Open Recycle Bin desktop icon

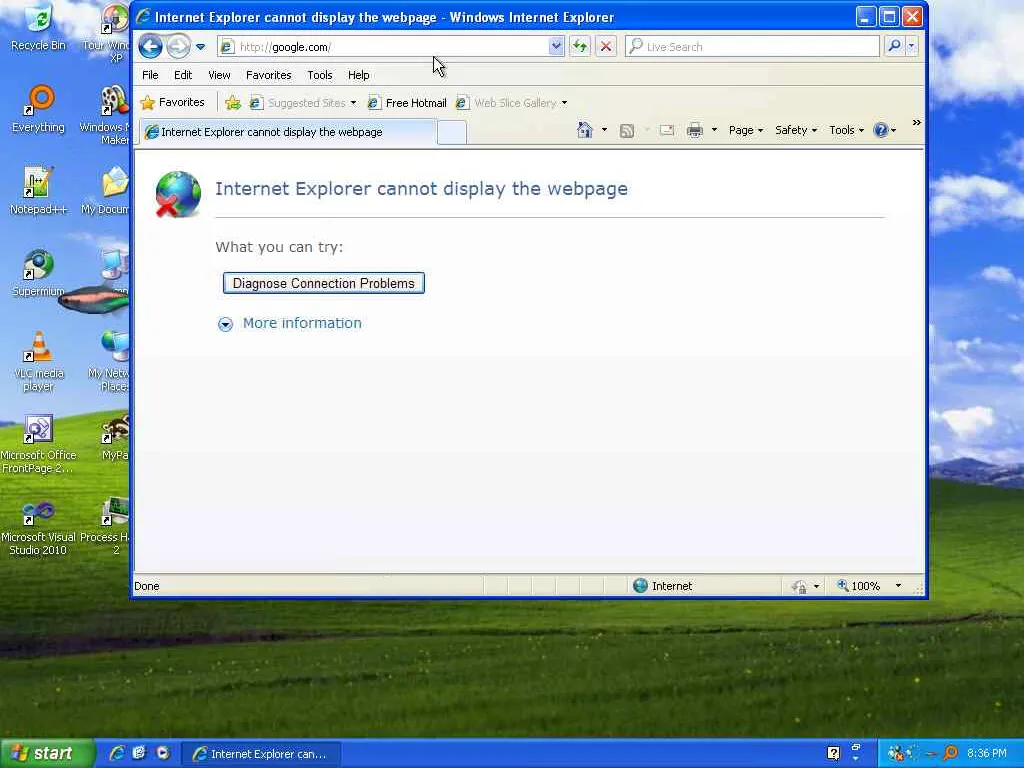[39, 29]
